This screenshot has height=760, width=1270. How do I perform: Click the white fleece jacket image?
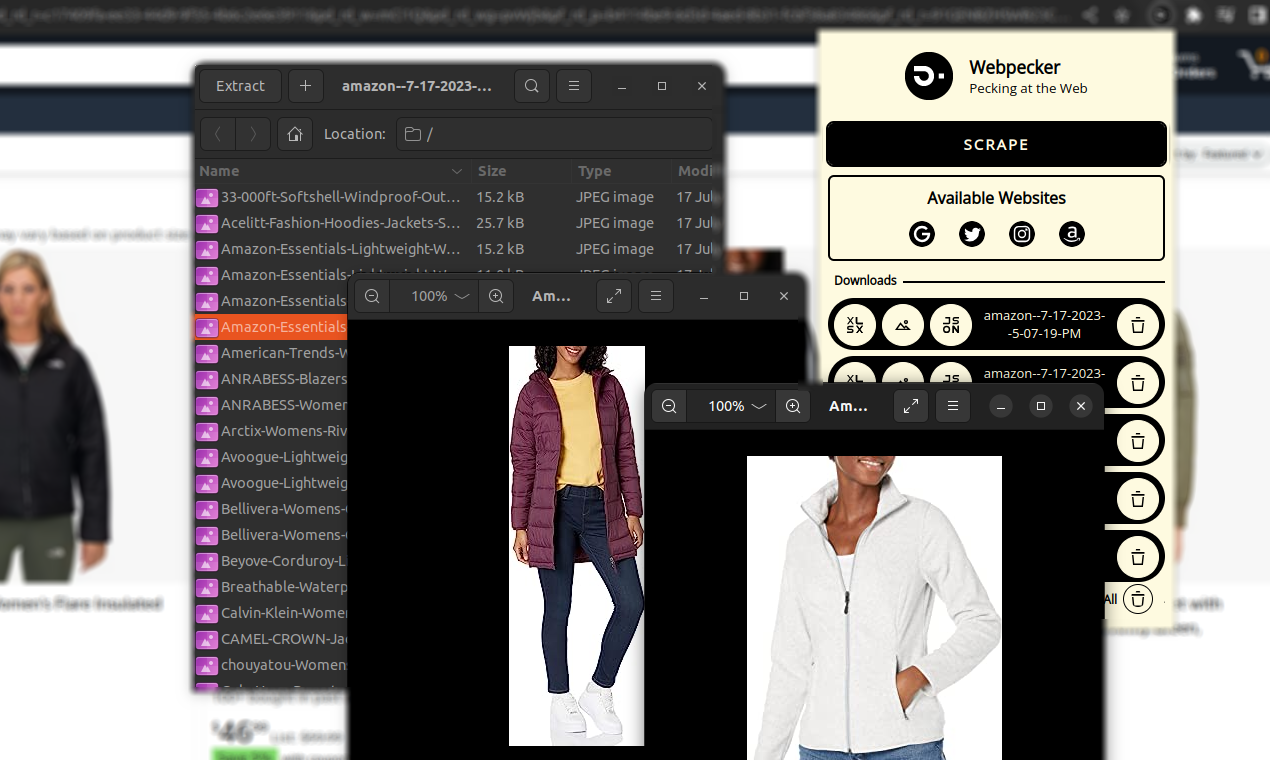tap(874, 608)
